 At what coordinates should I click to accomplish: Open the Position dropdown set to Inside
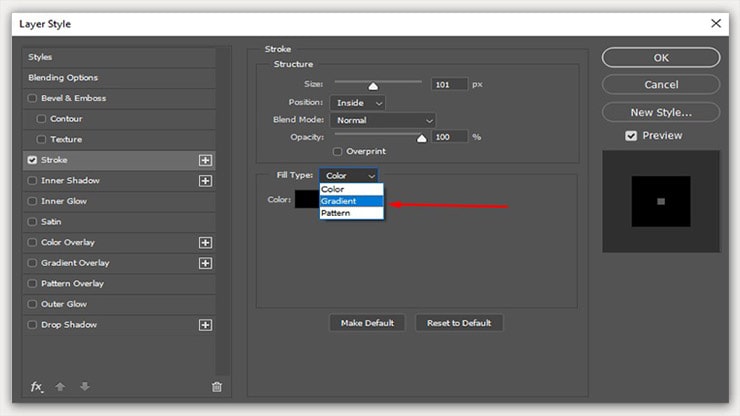coord(358,103)
